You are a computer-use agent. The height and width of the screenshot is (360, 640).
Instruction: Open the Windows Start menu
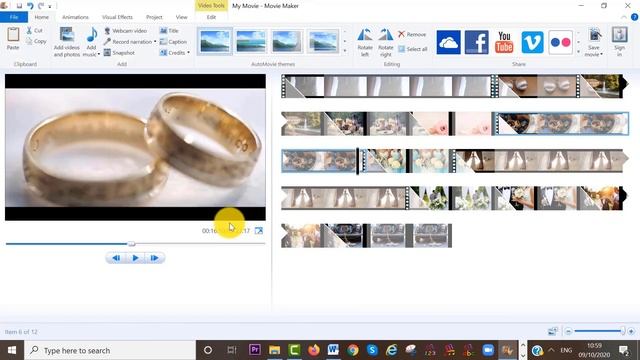tap(12, 350)
